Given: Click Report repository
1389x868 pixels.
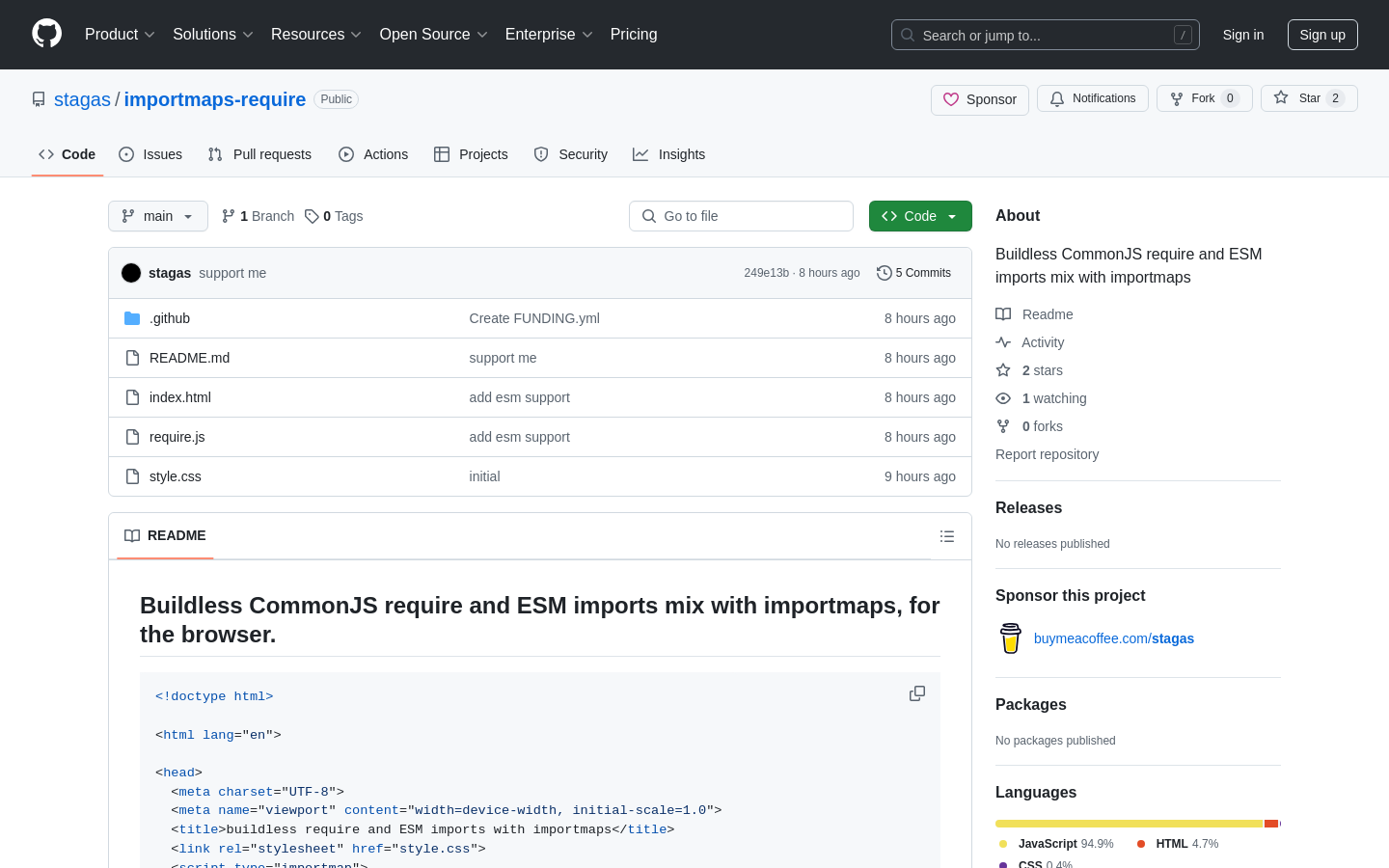Looking at the screenshot, I should pyautogui.click(x=1047, y=454).
